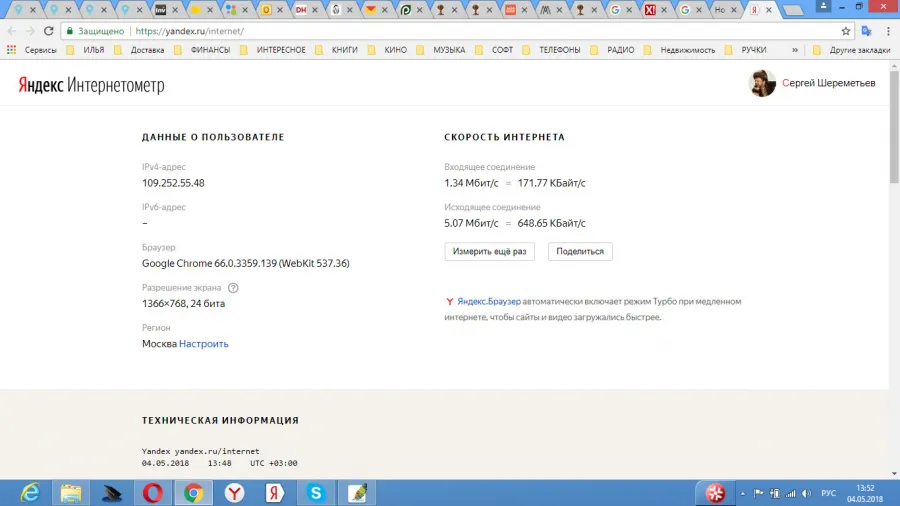Open the Яндекс Интернетометр logo link
900x506 pixels.
(91, 85)
